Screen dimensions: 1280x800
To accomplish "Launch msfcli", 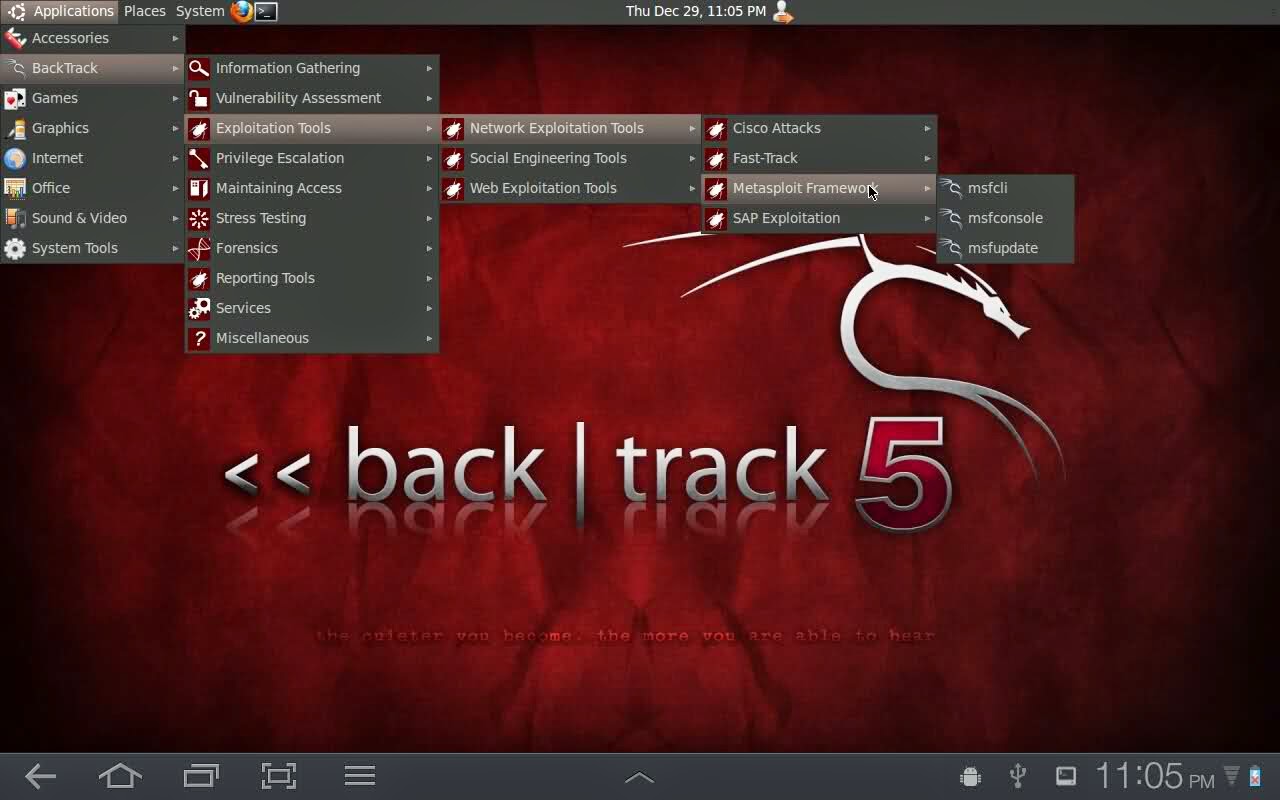I will [x=1005, y=188].
